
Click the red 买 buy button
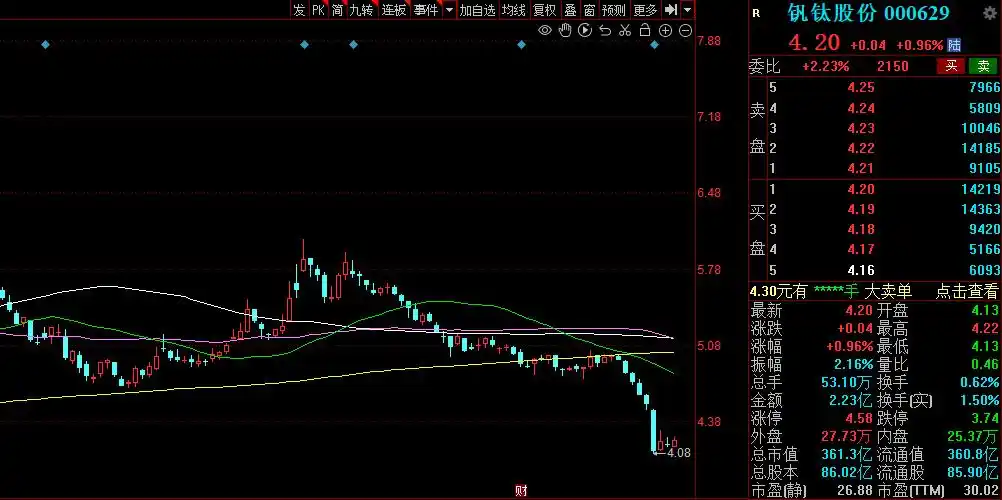click(x=952, y=66)
